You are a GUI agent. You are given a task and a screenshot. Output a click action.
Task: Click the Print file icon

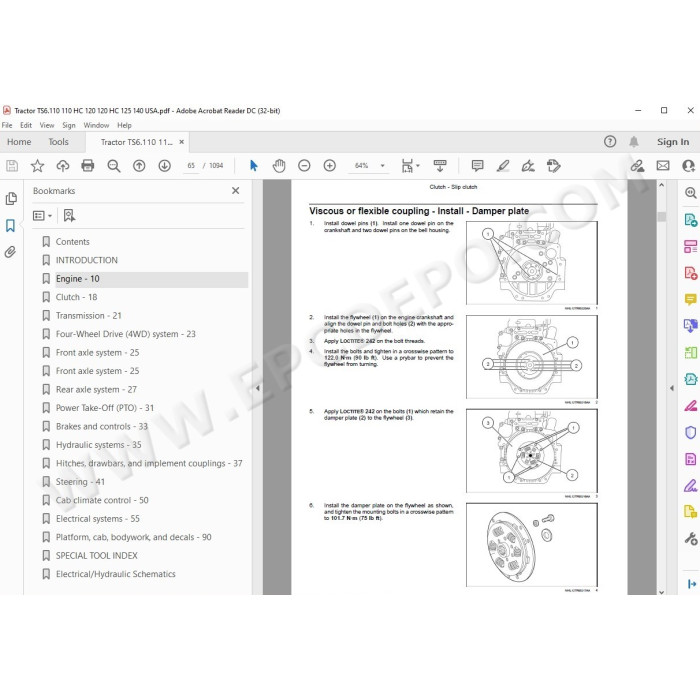(88, 166)
